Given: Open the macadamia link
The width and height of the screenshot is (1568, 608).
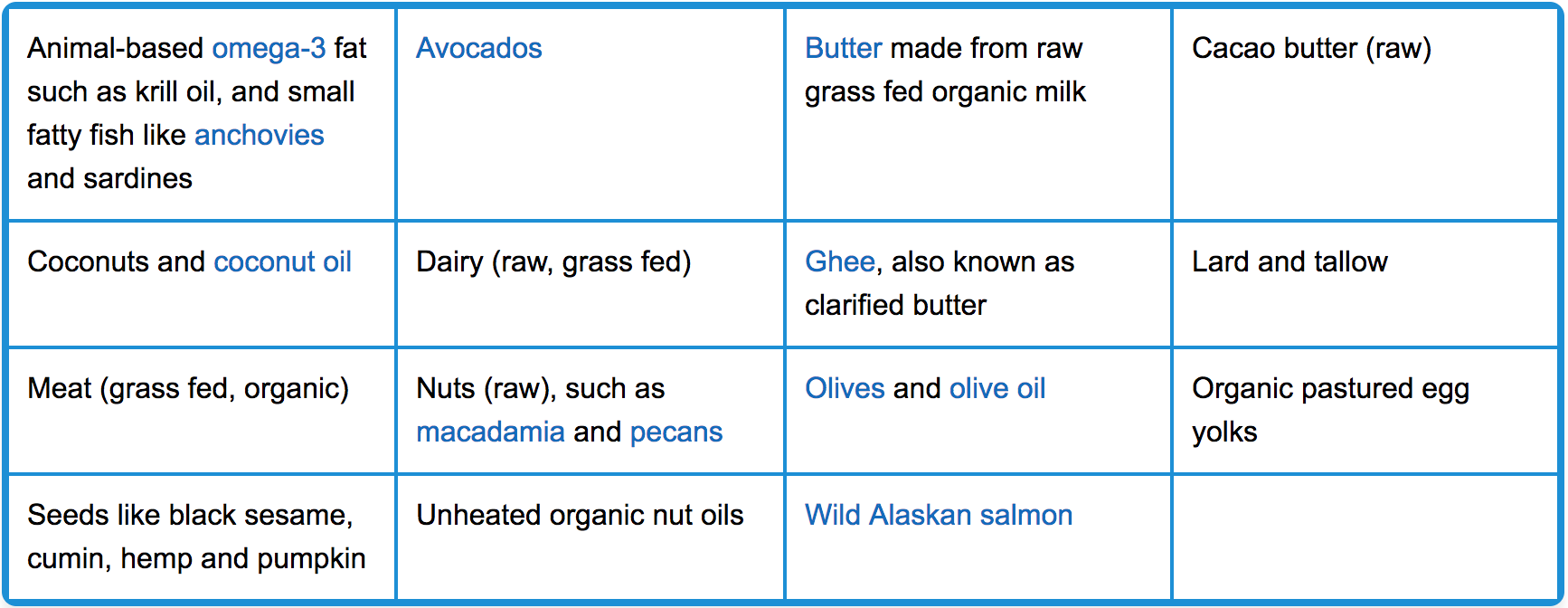Looking at the screenshot, I should [490, 432].
